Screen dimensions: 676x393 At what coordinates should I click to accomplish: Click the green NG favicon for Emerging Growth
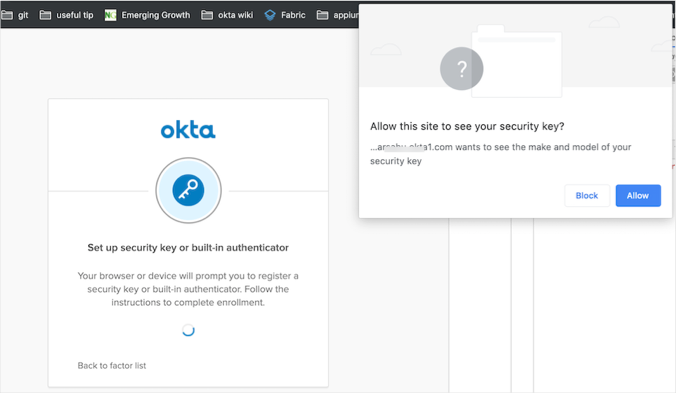click(110, 15)
